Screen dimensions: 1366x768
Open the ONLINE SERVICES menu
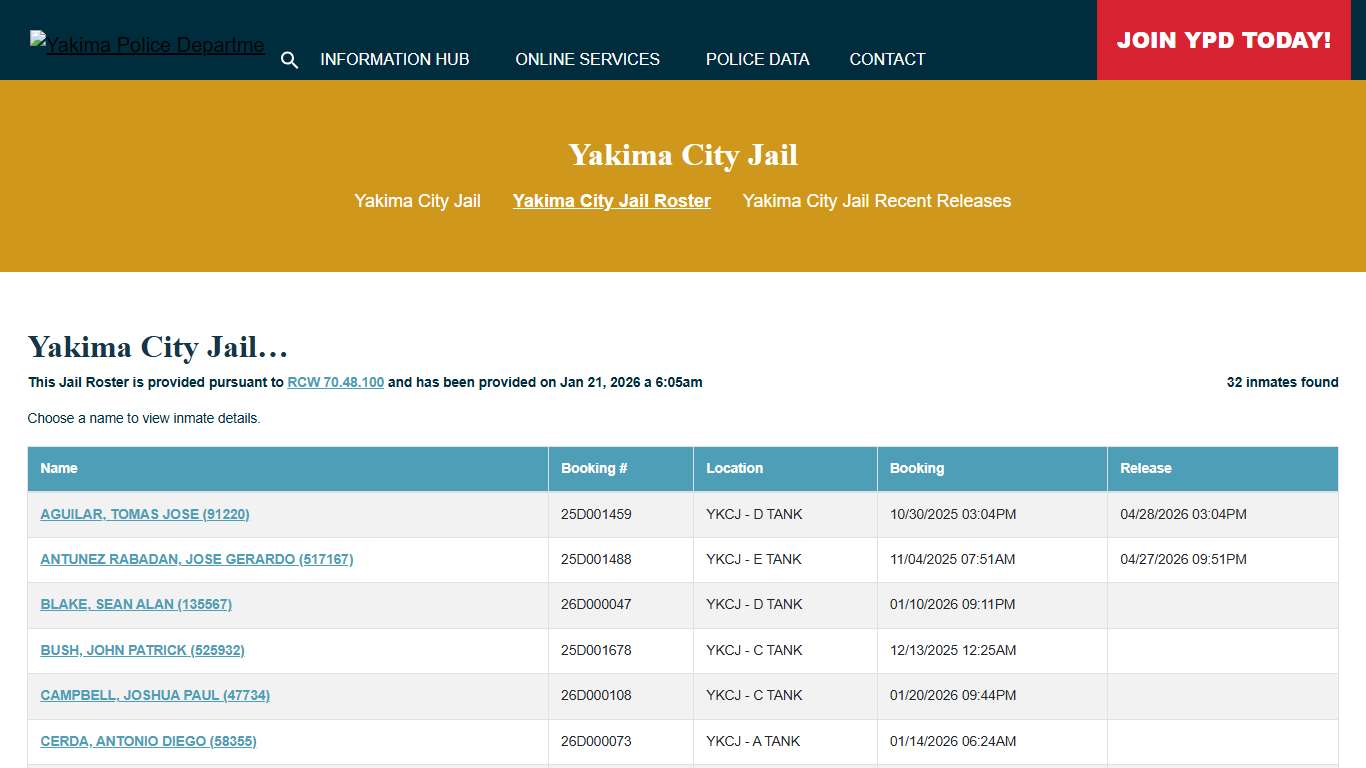[587, 59]
